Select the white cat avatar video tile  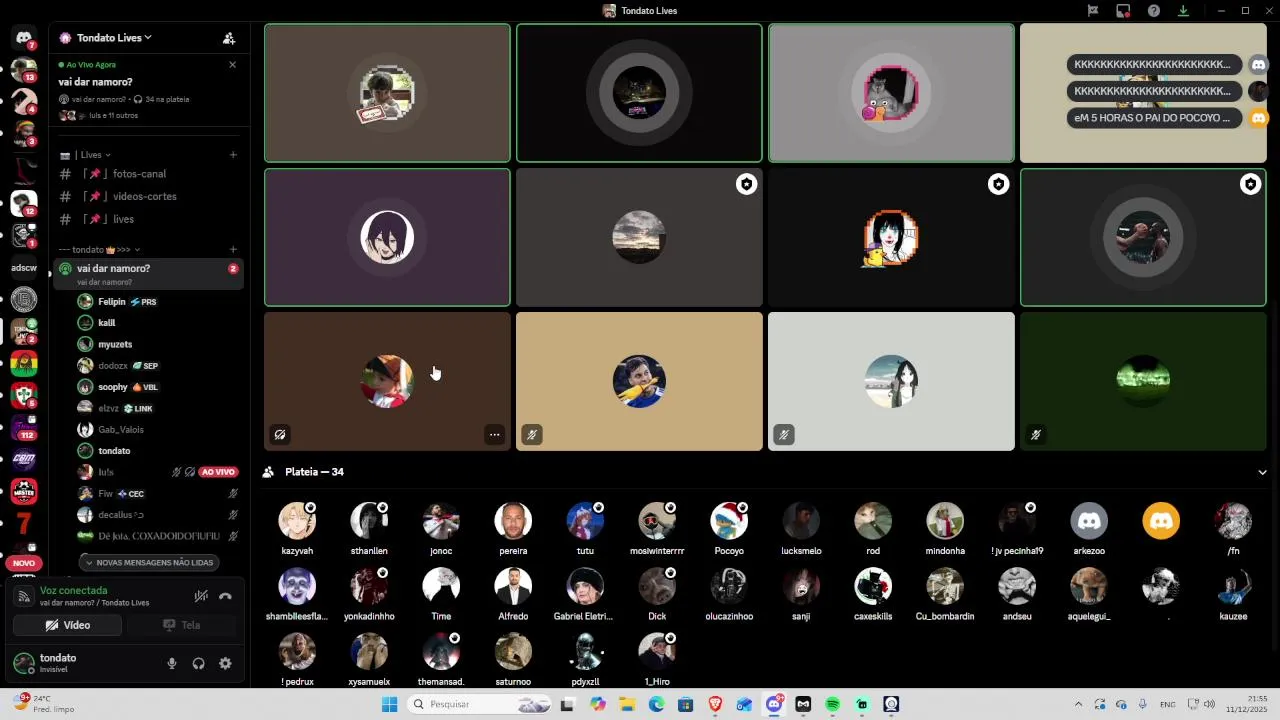point(891,93)
